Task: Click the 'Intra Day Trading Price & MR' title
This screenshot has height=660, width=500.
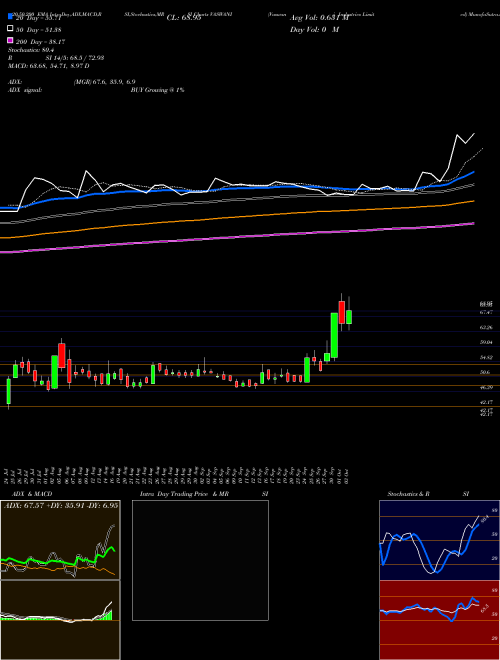Action: pos(184,494)
